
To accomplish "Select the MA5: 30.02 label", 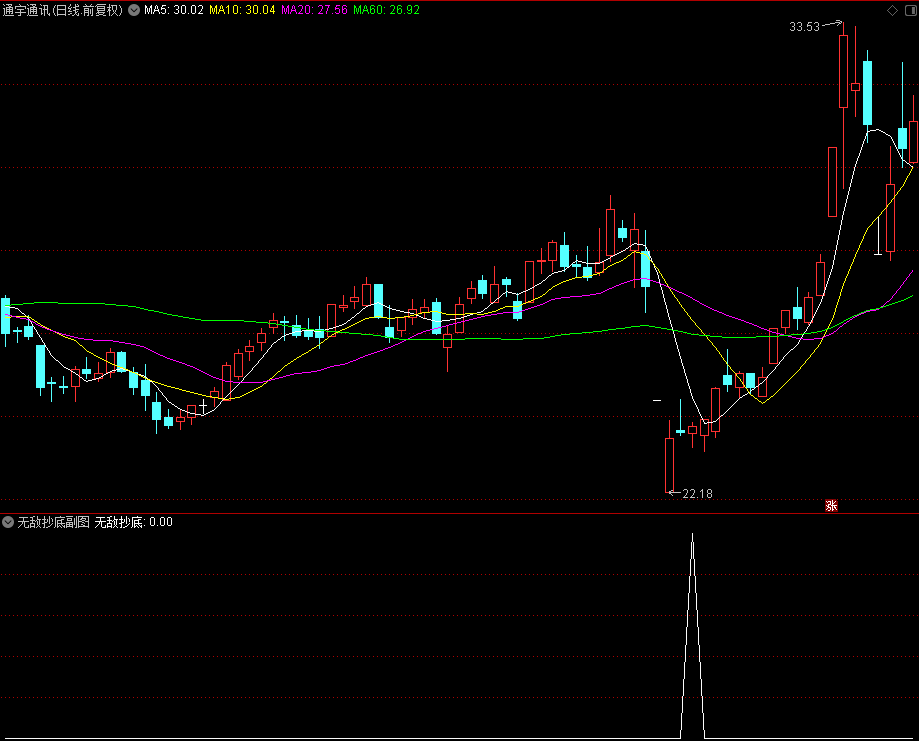I will coord(174,10).
